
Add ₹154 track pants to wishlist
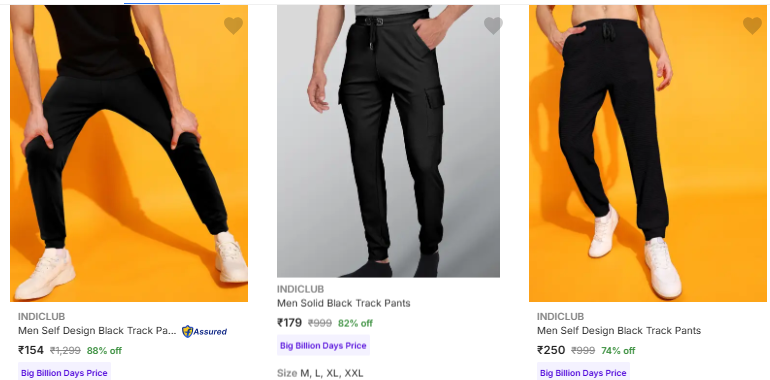(x=233, y=26)
